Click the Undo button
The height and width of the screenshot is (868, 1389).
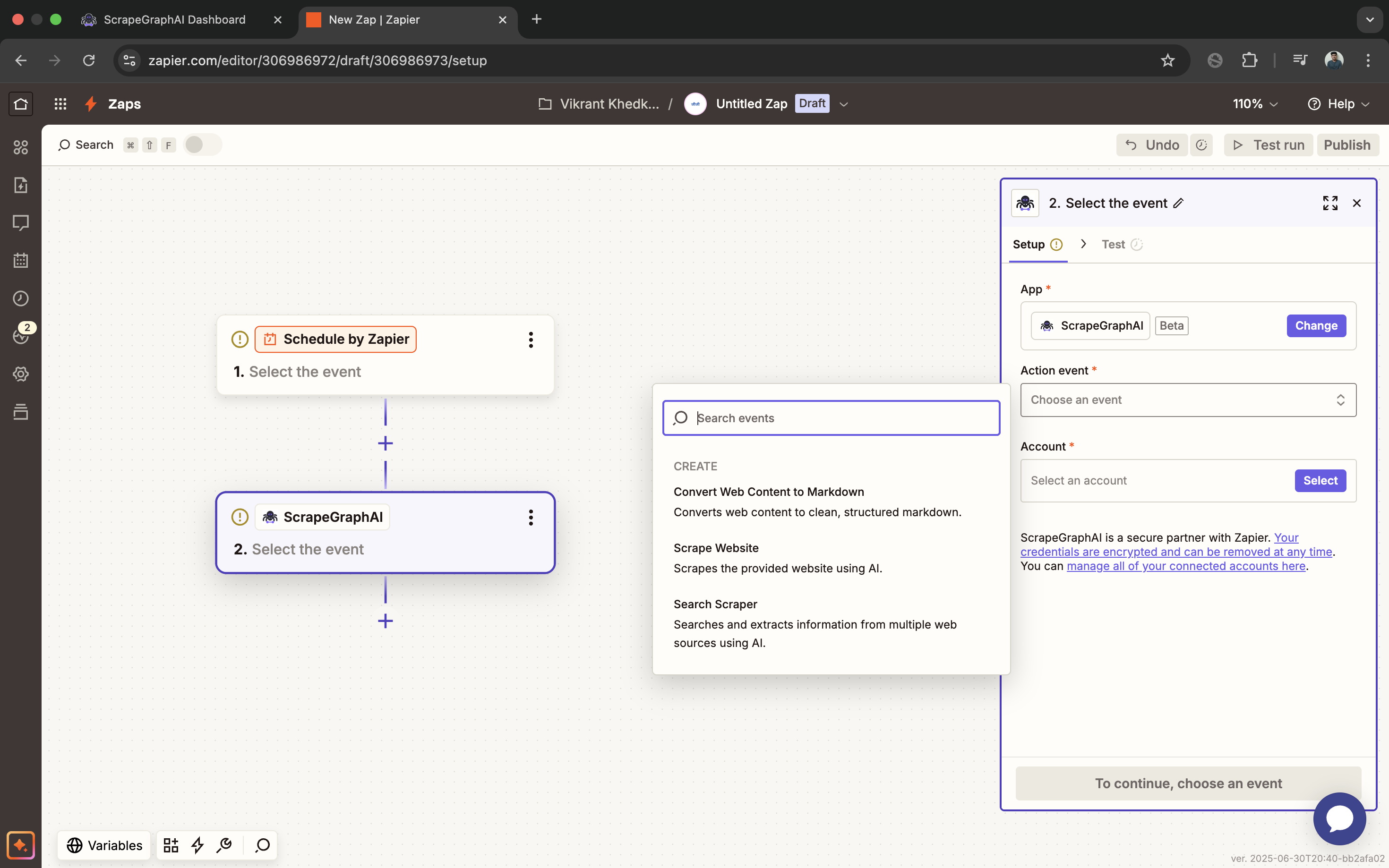point(1152,145)
